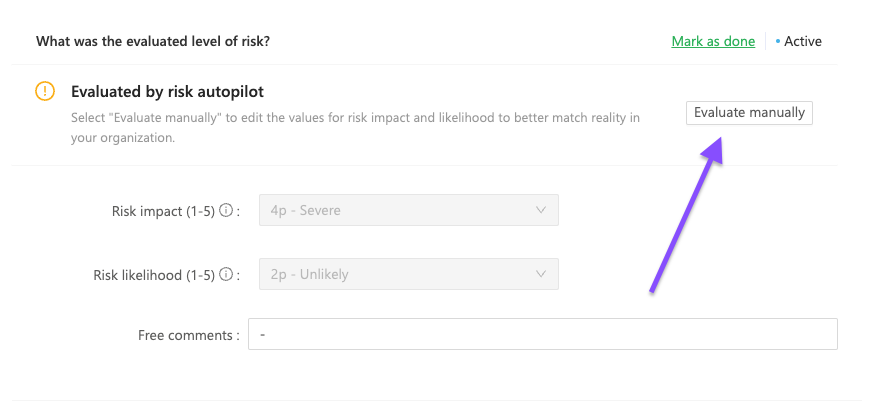This screenshot has width=877, height=420.
Task: Switch to manual evaluation with Evaluate manually
Action: [x=749, y=112]
